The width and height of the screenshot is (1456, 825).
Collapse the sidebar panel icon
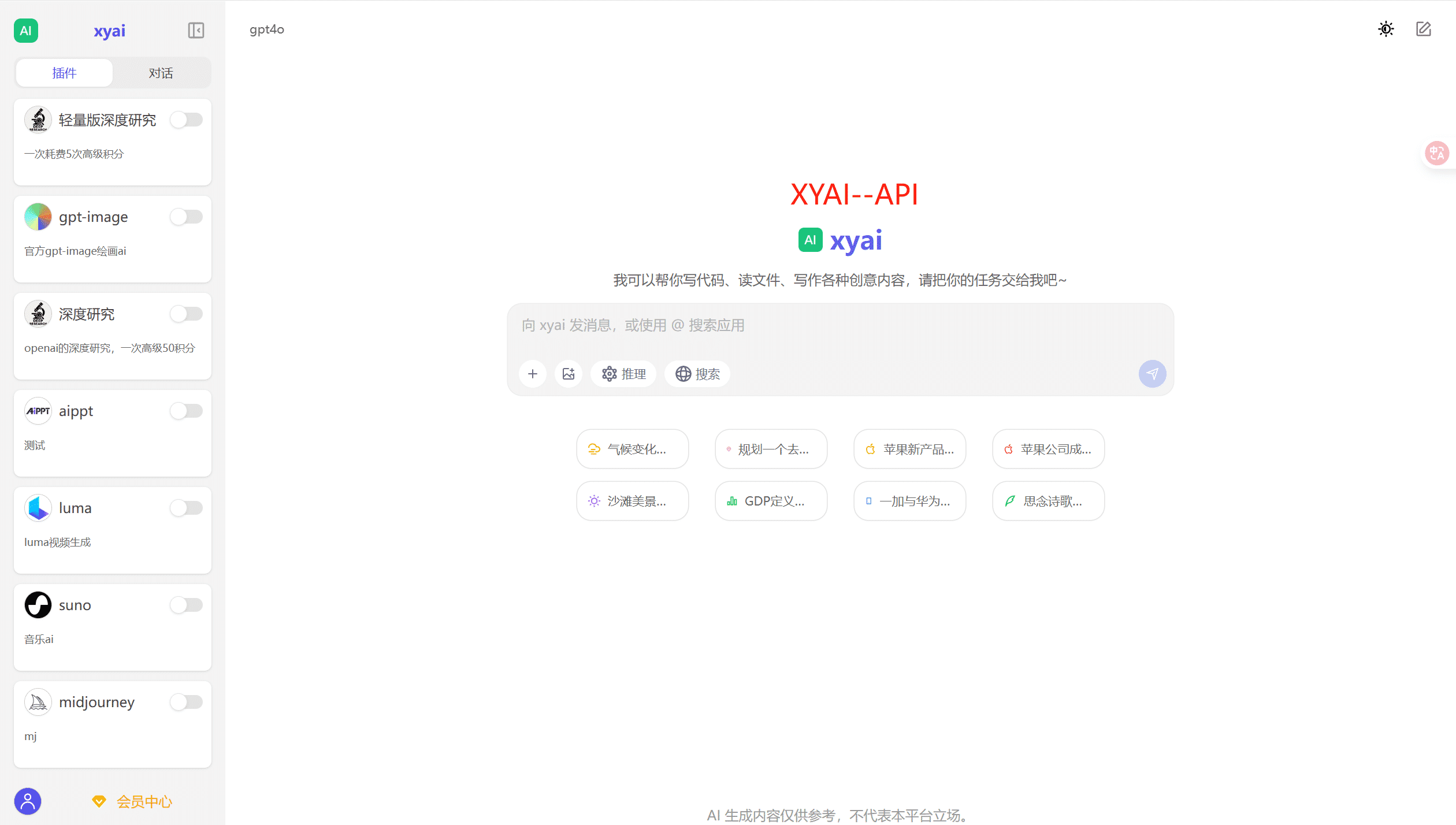pyautogui.click(x=196, y=30)
